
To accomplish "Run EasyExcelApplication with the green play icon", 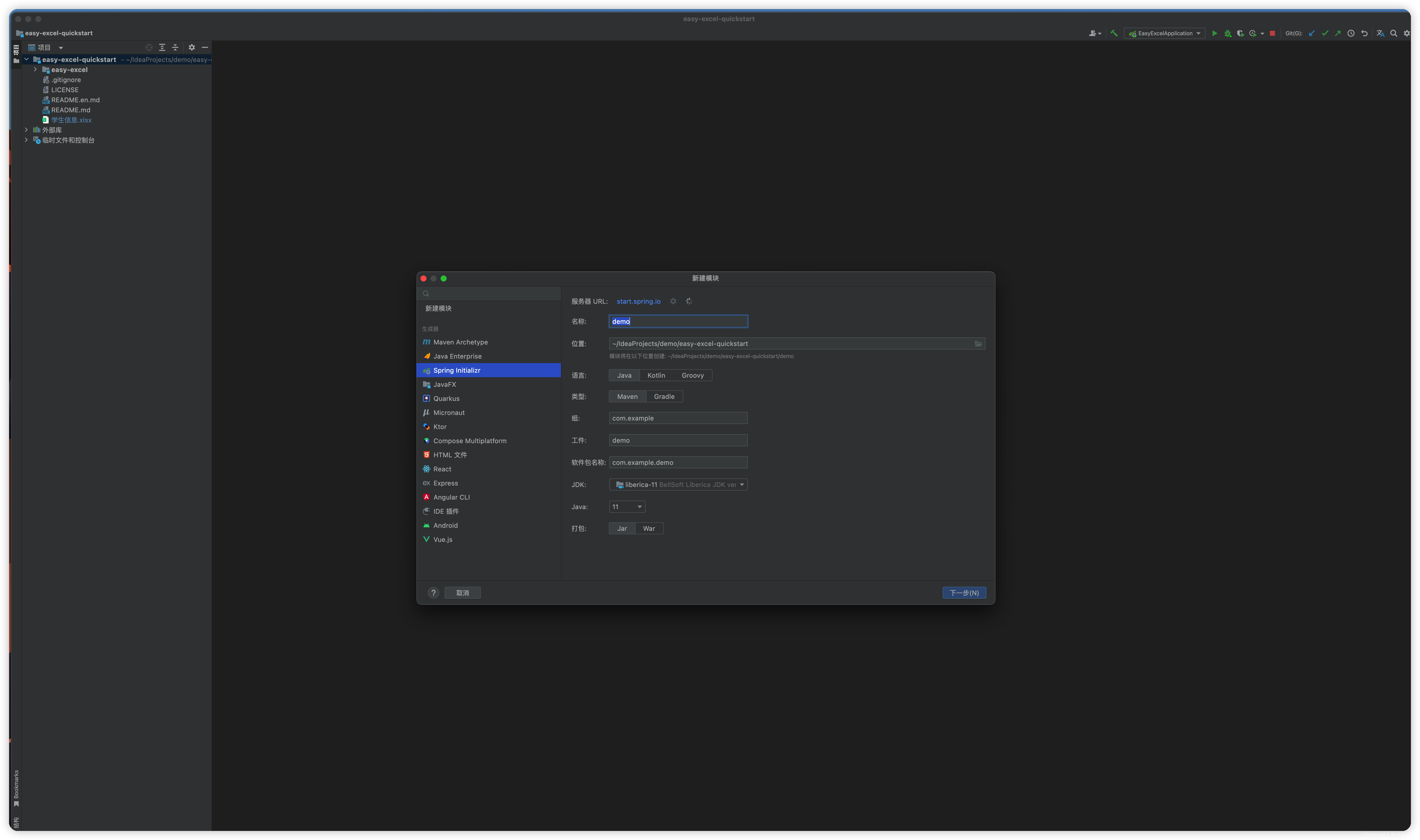I will (x=1214, y=33).
